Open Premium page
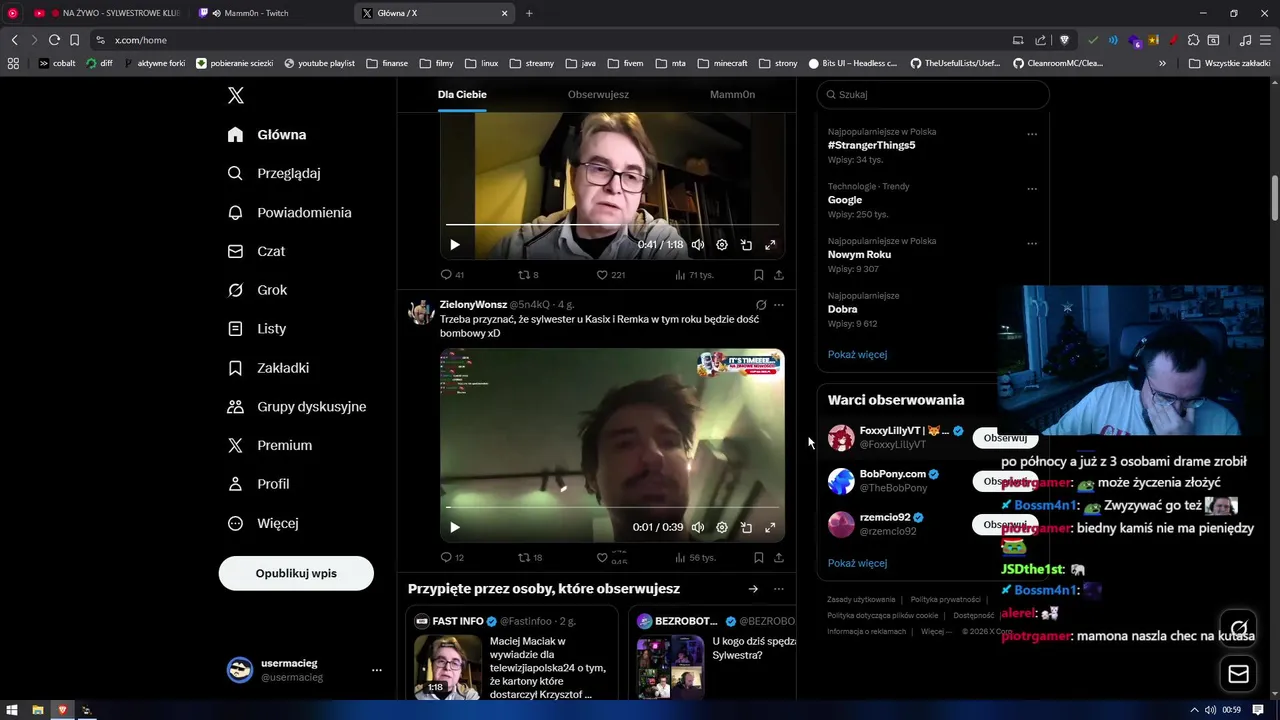Viewport: 1280px width, 720px height. pos(270,445)
